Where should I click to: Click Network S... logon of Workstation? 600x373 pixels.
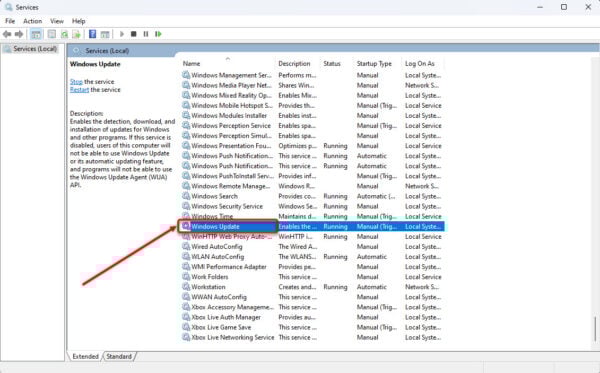(x=422, y=287)
